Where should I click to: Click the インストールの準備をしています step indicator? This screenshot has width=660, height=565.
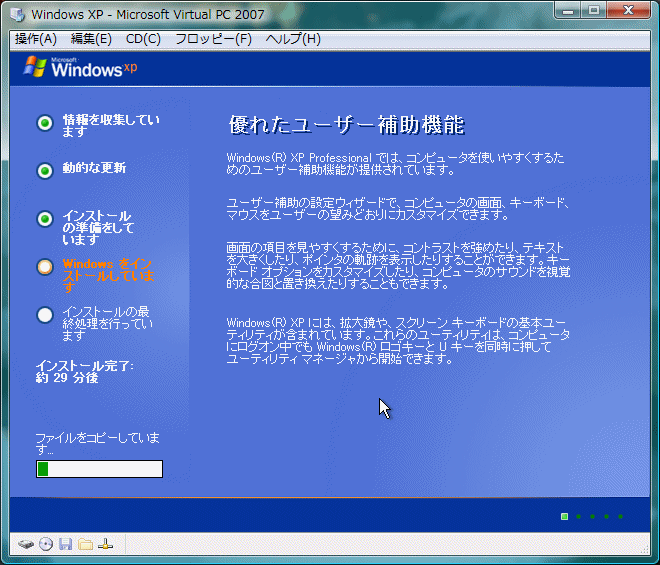(45, 219)
